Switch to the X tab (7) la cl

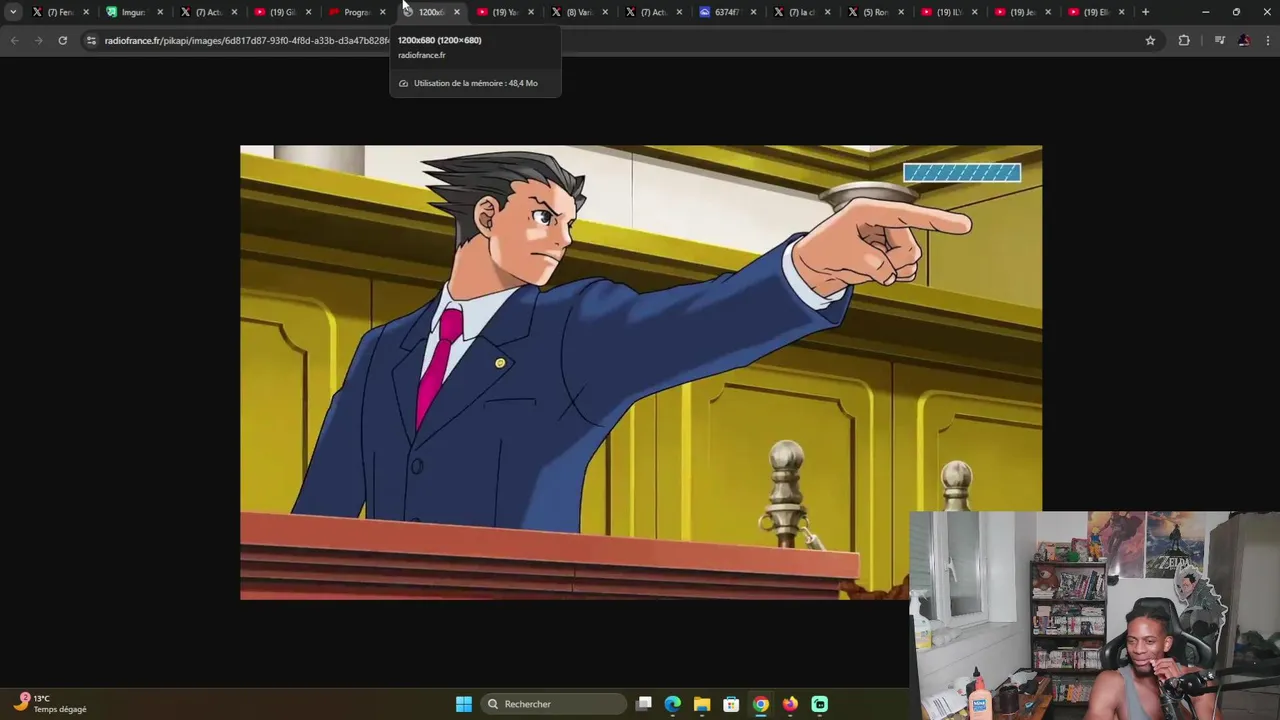[801, 12]
